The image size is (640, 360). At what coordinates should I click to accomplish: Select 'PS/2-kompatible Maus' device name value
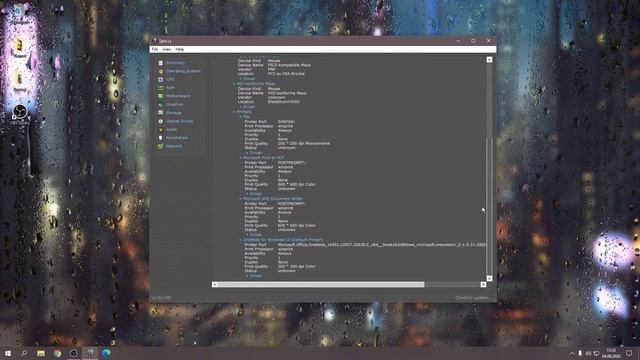point(289,65)
